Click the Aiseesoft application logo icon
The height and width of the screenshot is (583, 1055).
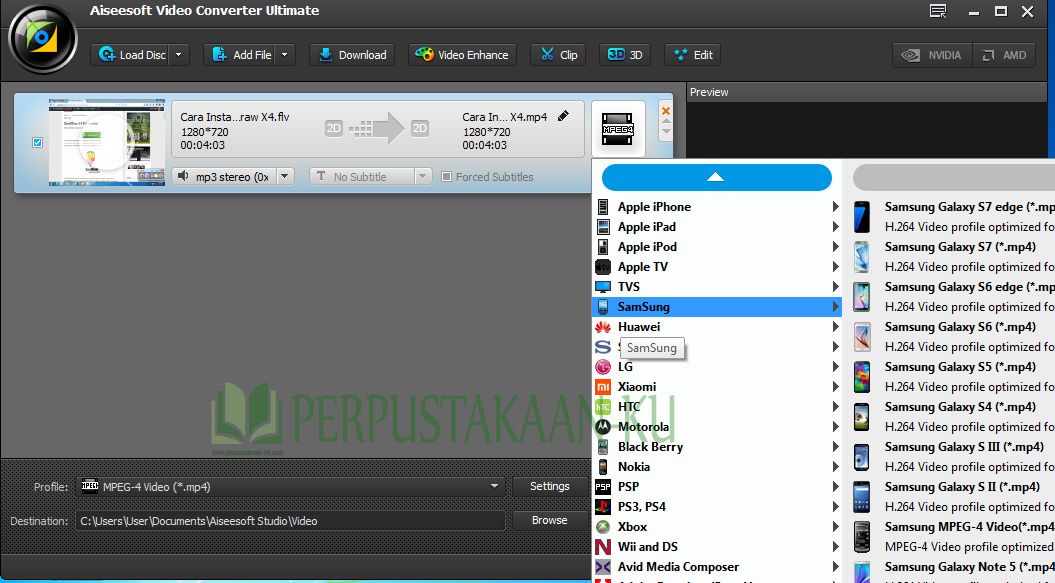[x=42, y=38]
